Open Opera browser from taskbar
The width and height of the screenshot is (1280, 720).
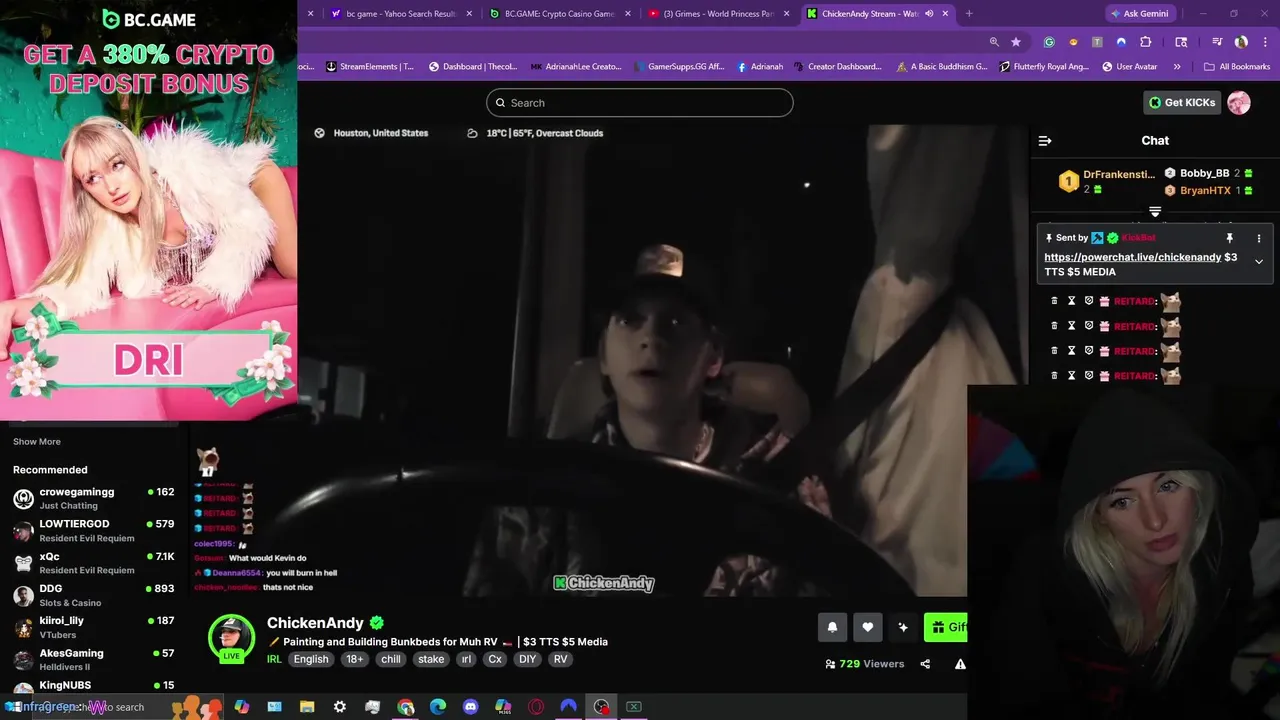537,707
